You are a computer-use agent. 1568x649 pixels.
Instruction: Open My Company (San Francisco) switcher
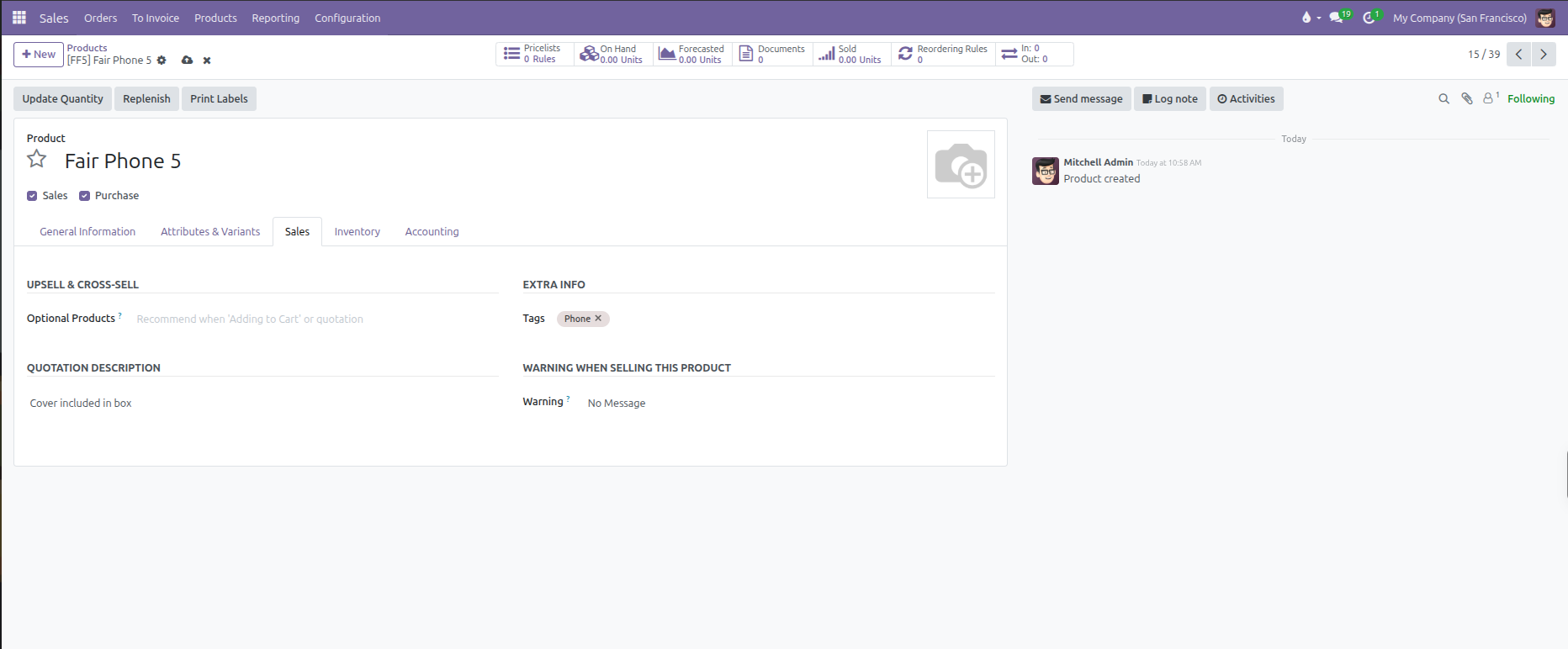click(x=1459, y=18)
